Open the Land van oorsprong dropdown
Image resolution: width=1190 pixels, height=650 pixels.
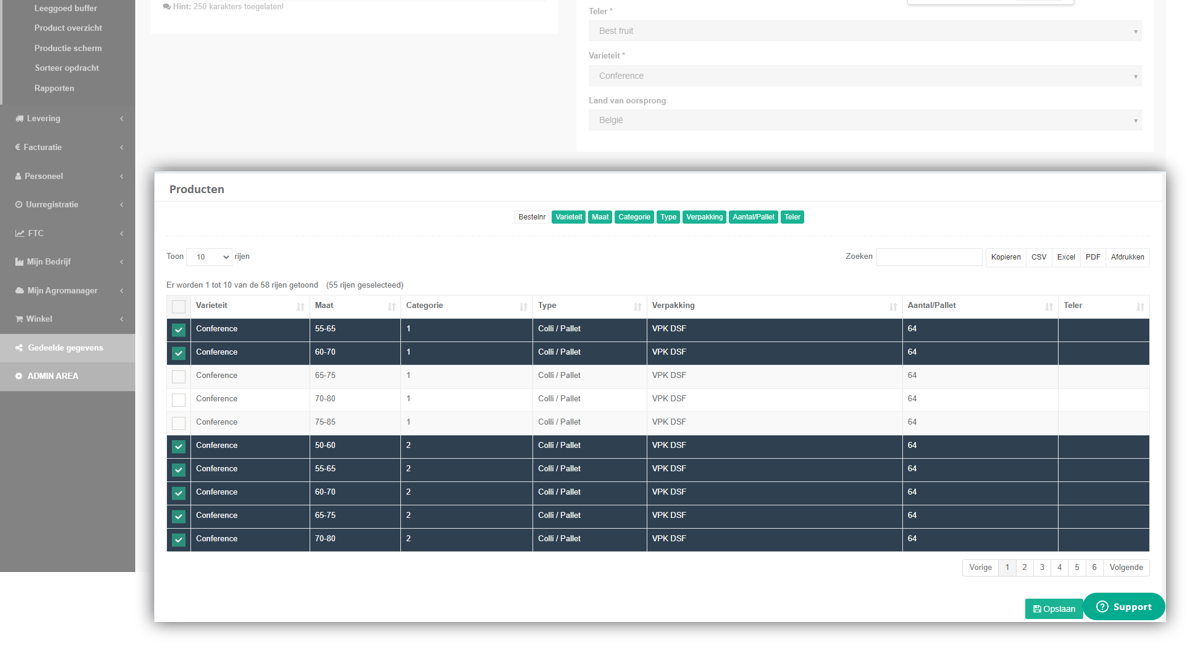(x=865, y=120)
